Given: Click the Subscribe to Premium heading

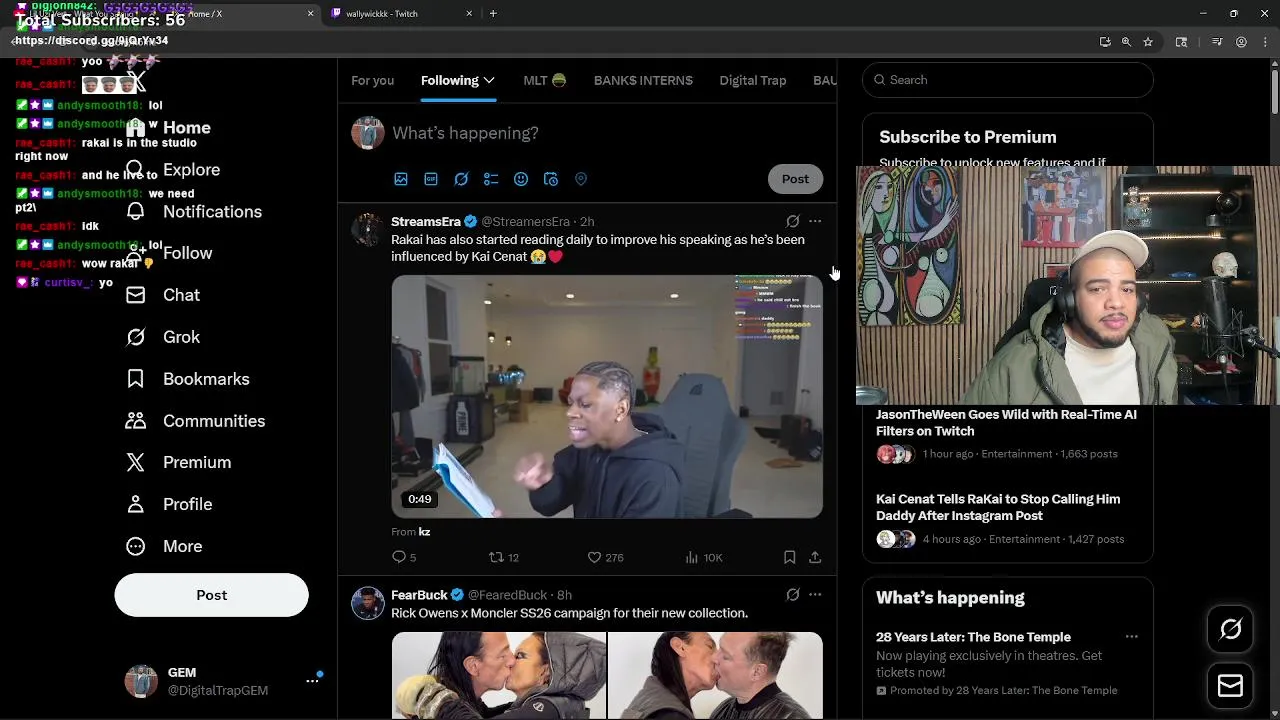Looking at the screenshot, I should 968,137.
